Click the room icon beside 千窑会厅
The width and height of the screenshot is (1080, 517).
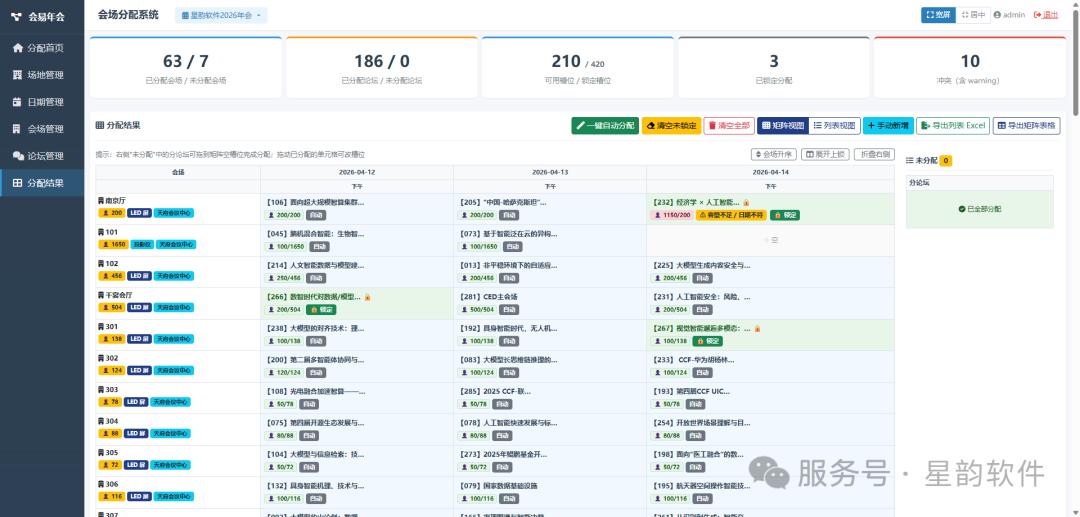[x=101, y=295]
